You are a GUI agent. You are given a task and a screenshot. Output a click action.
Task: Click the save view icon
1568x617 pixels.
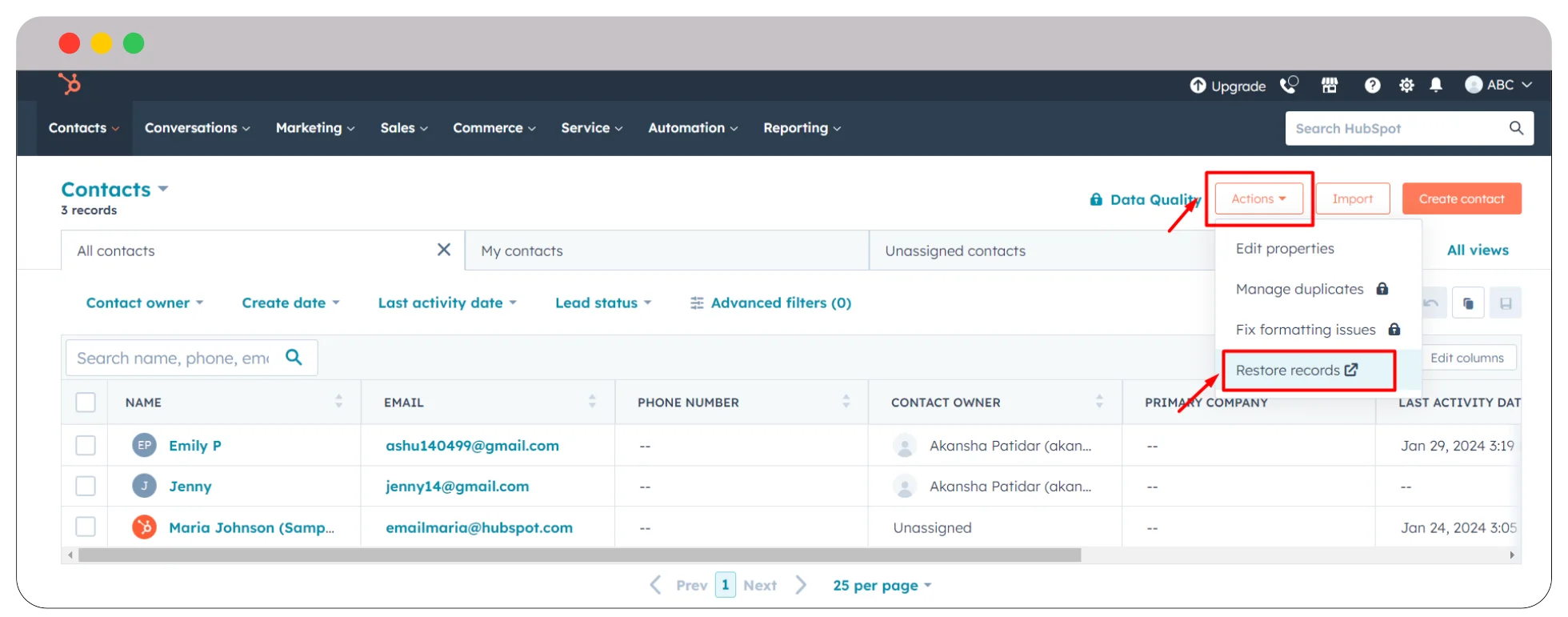[x=1506, y=303]
